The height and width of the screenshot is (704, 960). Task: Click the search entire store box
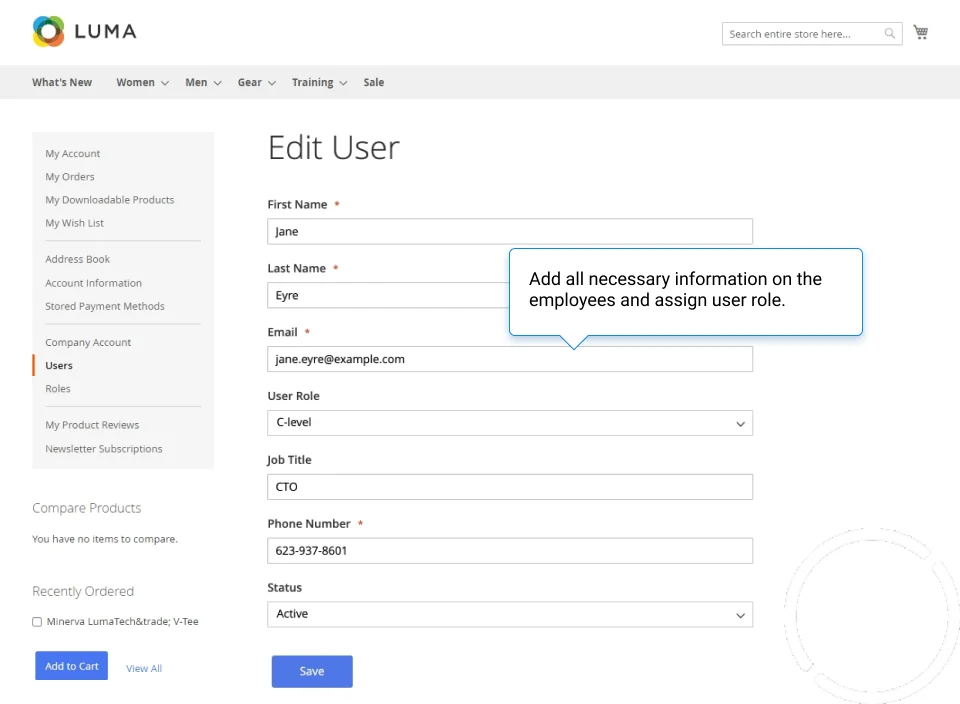pyautogui.click(x=802, y=34)
